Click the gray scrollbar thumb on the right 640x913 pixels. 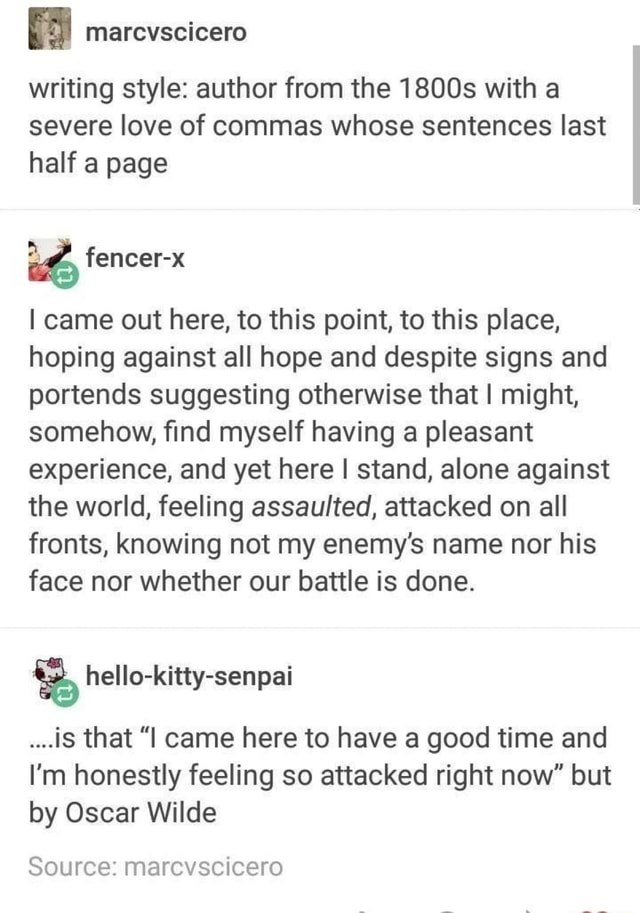pos(636,125)
